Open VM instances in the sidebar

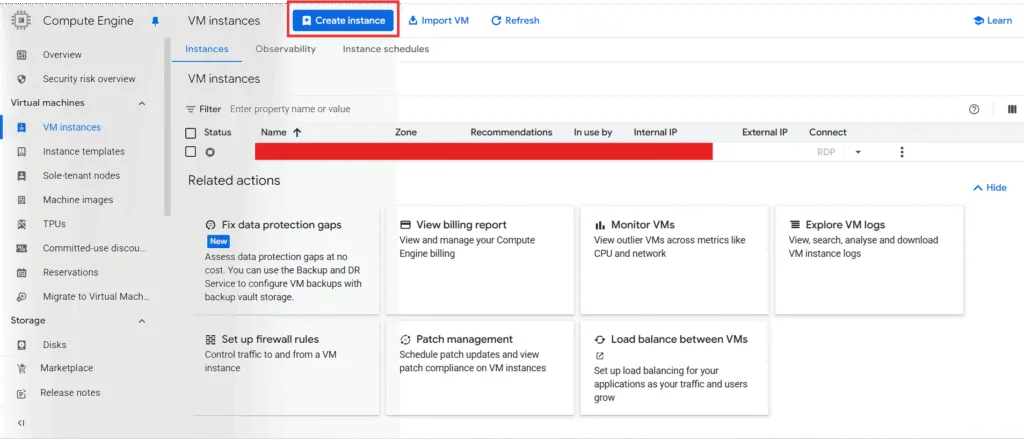click(72, 127)
